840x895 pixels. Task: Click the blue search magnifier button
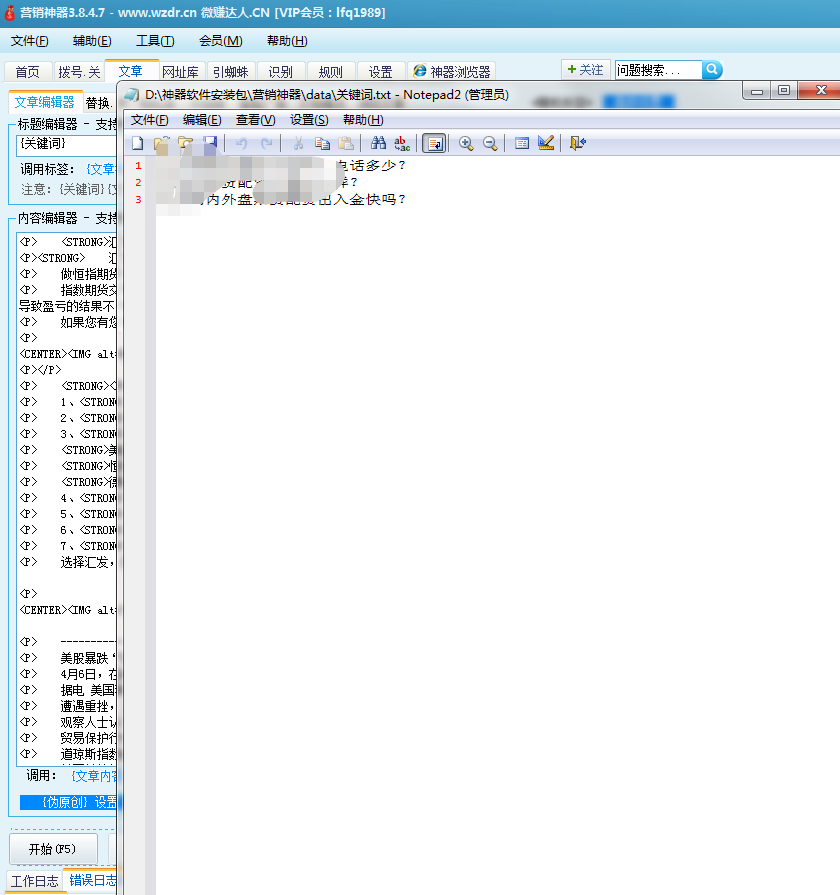click(712, 70)
